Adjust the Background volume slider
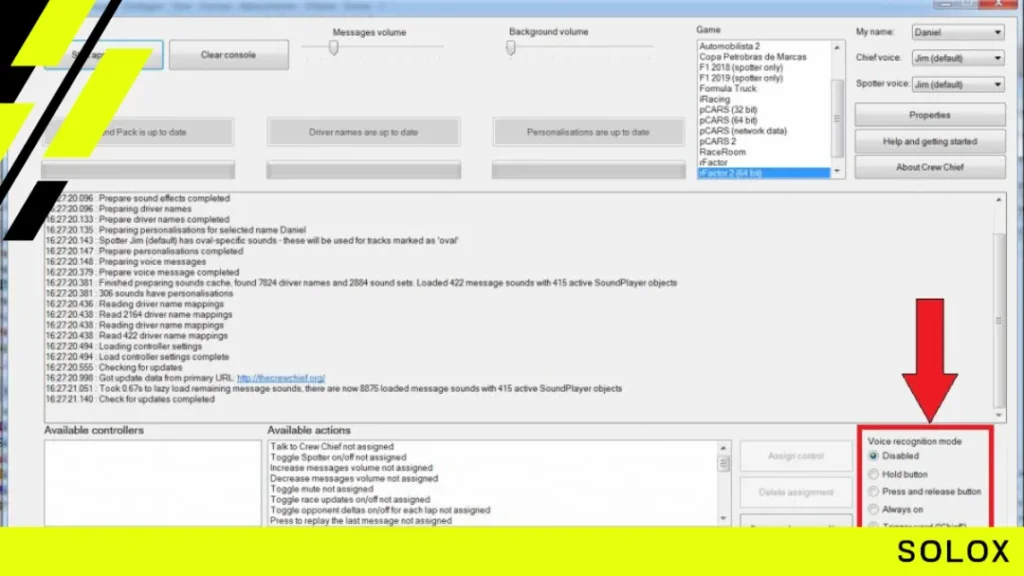The height and width of the screenshot is (576, 1024). pyautogui.click(x=511, y=48)
